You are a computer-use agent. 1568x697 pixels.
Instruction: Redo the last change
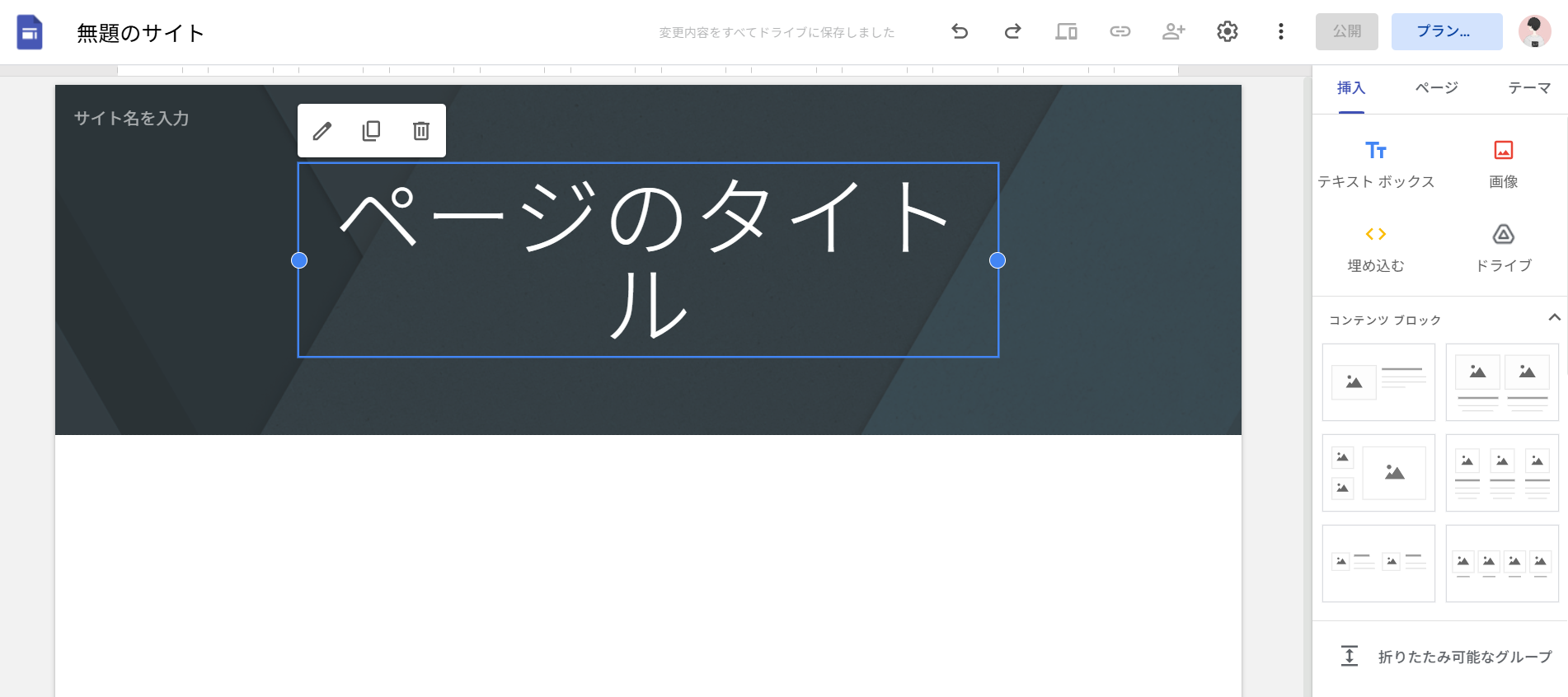point(1012,31)
